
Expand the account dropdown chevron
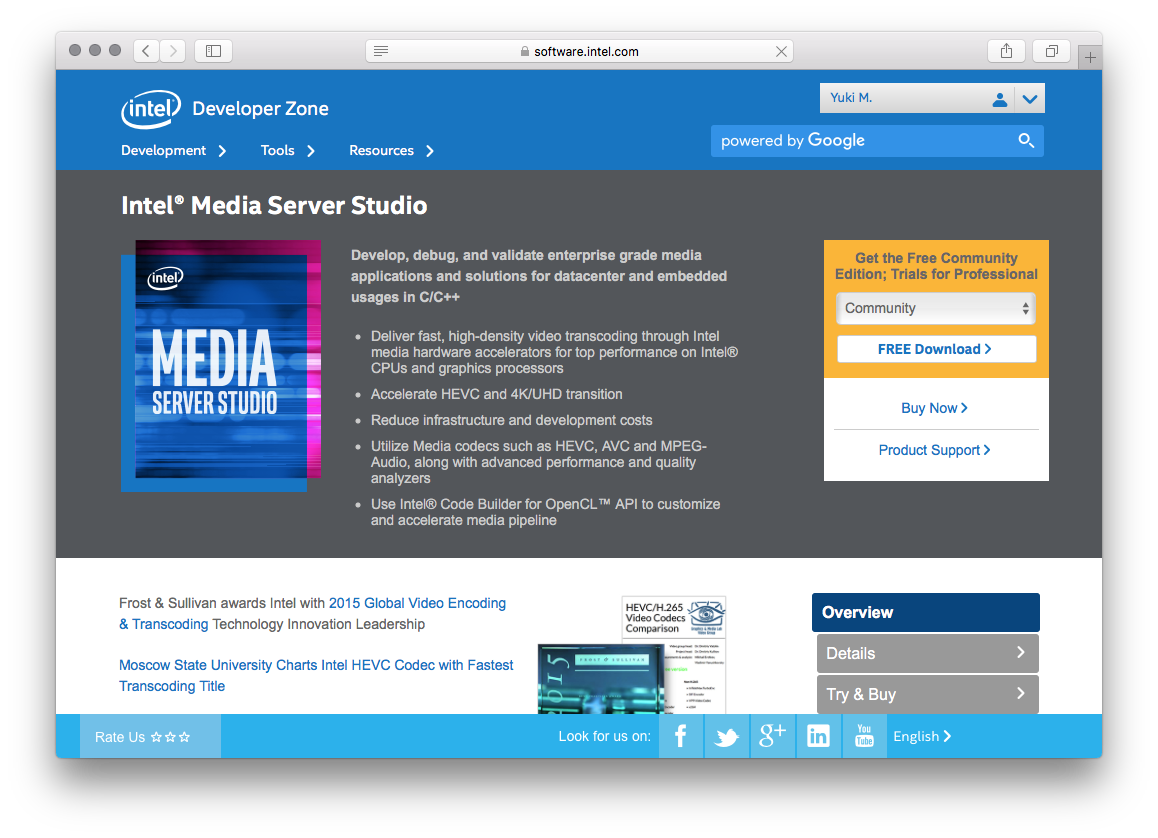pos(1029,98)
